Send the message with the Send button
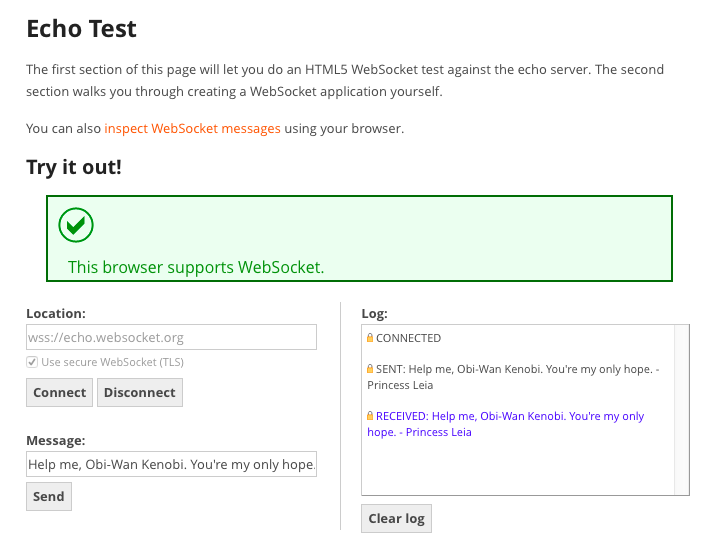This screenshot has height=552, width=708. [48, 496]
